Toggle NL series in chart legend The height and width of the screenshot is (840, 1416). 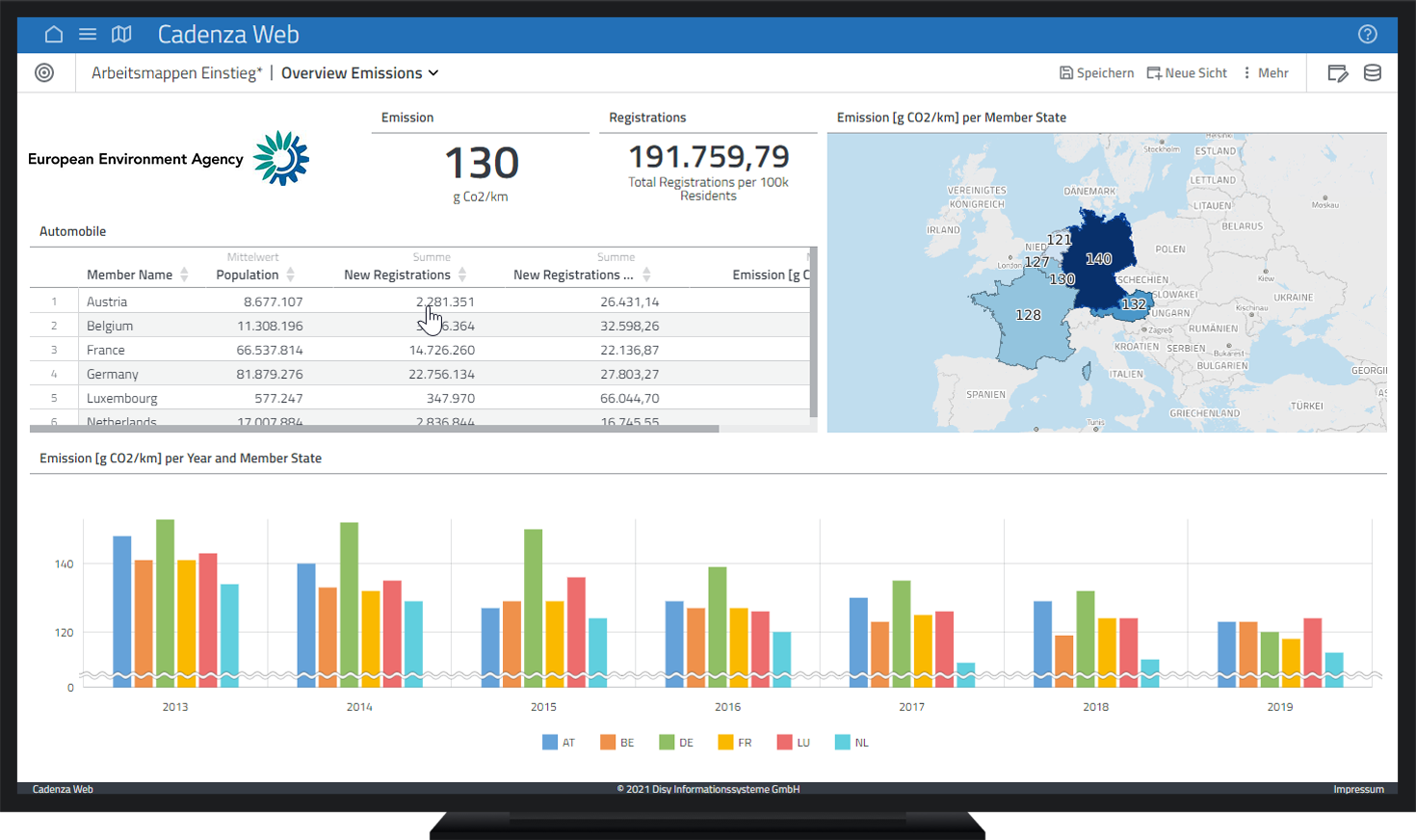pyautogui.click(x=852, y=743)
